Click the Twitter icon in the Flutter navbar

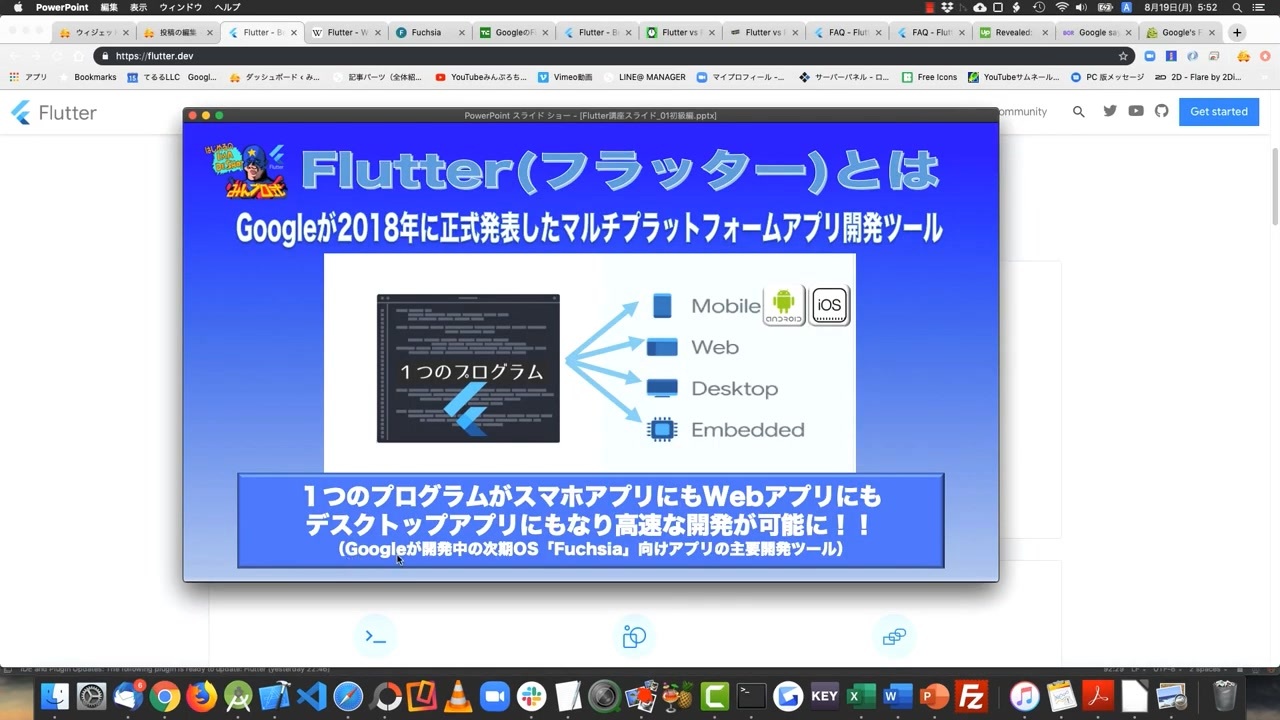(1110, 111)
